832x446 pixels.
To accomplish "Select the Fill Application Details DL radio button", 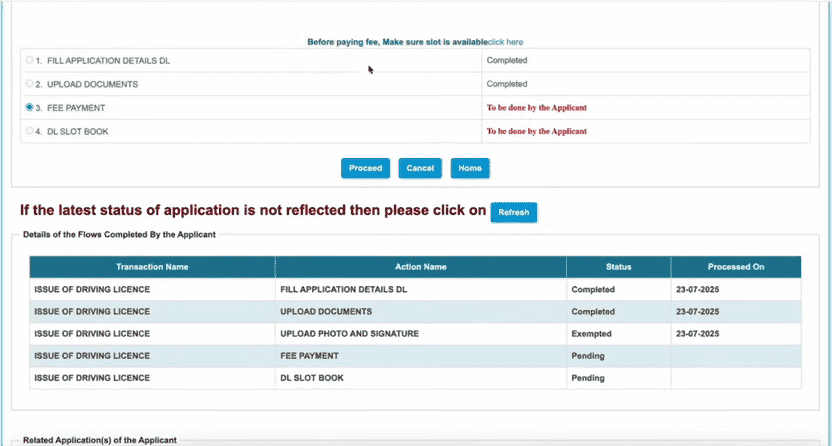I will point(30,61).
